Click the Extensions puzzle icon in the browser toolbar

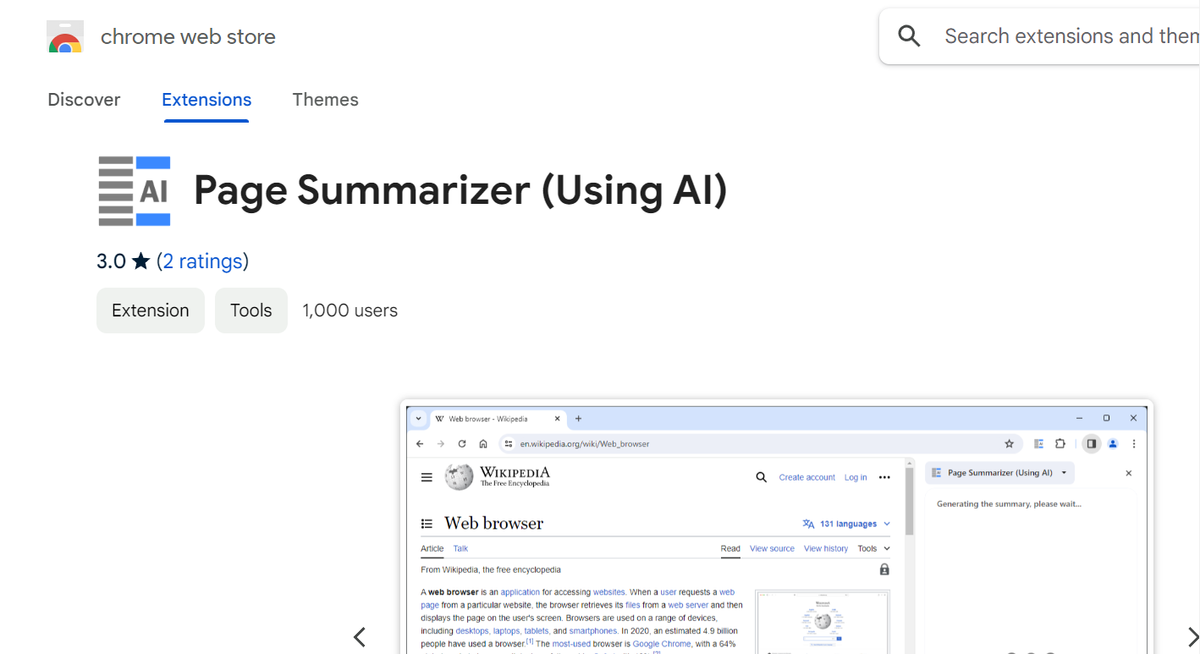pos(1060,443)
